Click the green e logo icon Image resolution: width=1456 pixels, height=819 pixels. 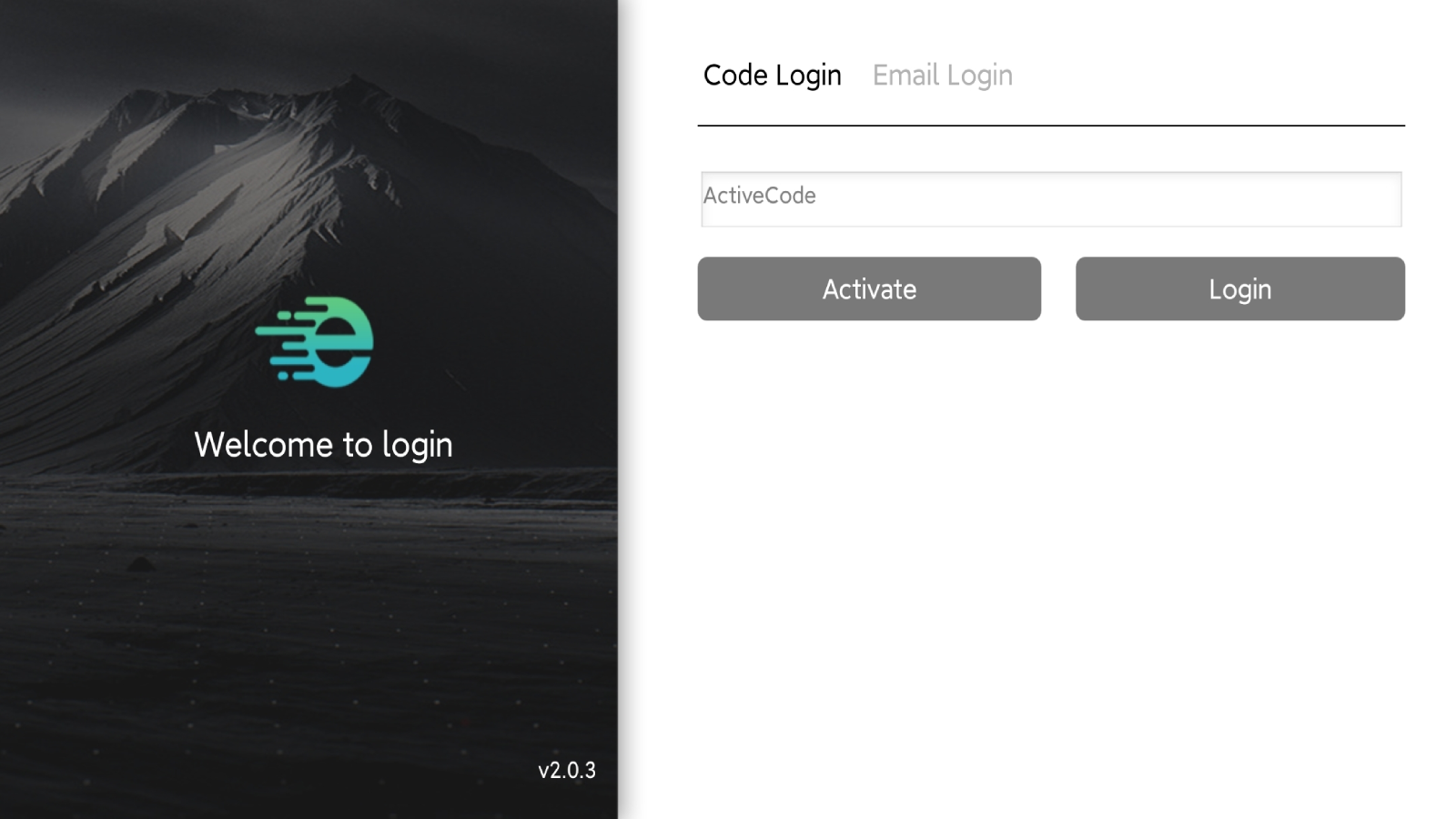pos(315,341)
